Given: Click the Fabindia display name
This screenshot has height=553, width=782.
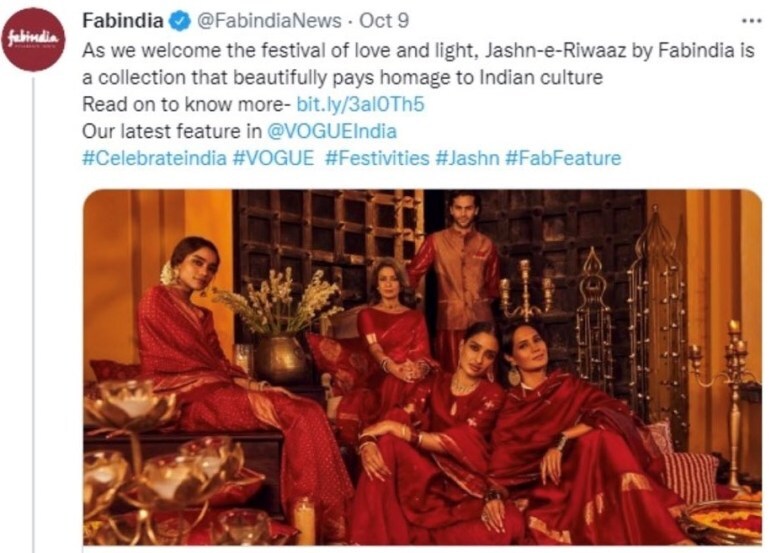Looking at the screenshot, I should point(123,21).
